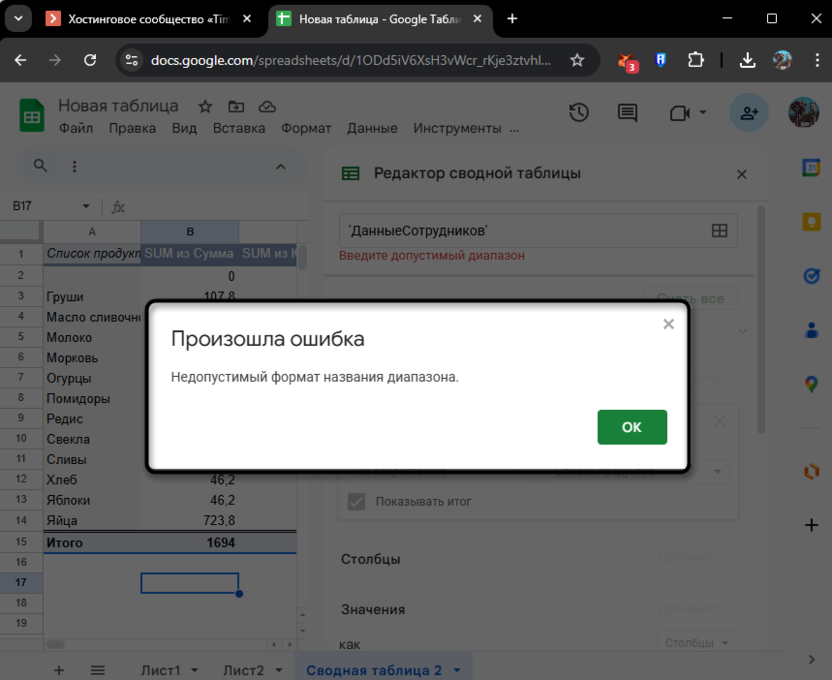Open version history via clock icon
The width and height of the screenshot is (832, 680).
pyautogui.click(x=579, y=113)
